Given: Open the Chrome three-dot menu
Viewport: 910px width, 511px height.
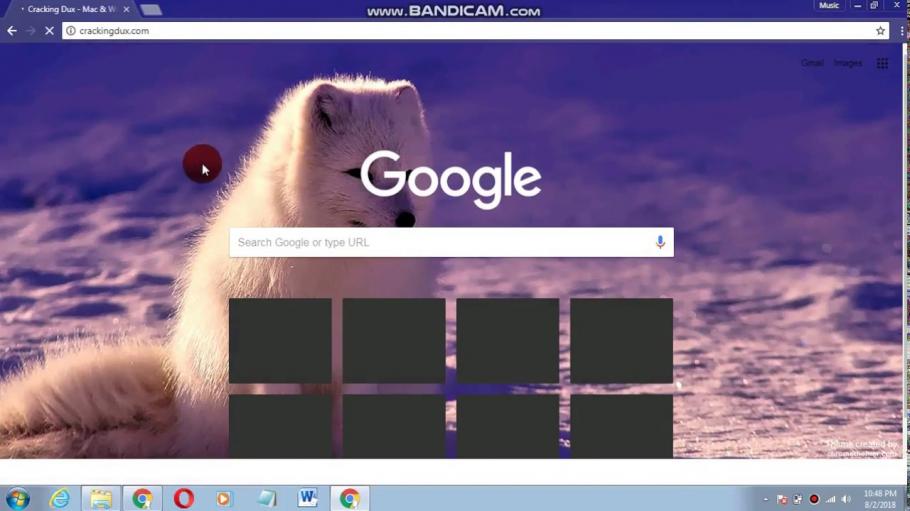Looking at the screenshot, I should coord(902,31).
